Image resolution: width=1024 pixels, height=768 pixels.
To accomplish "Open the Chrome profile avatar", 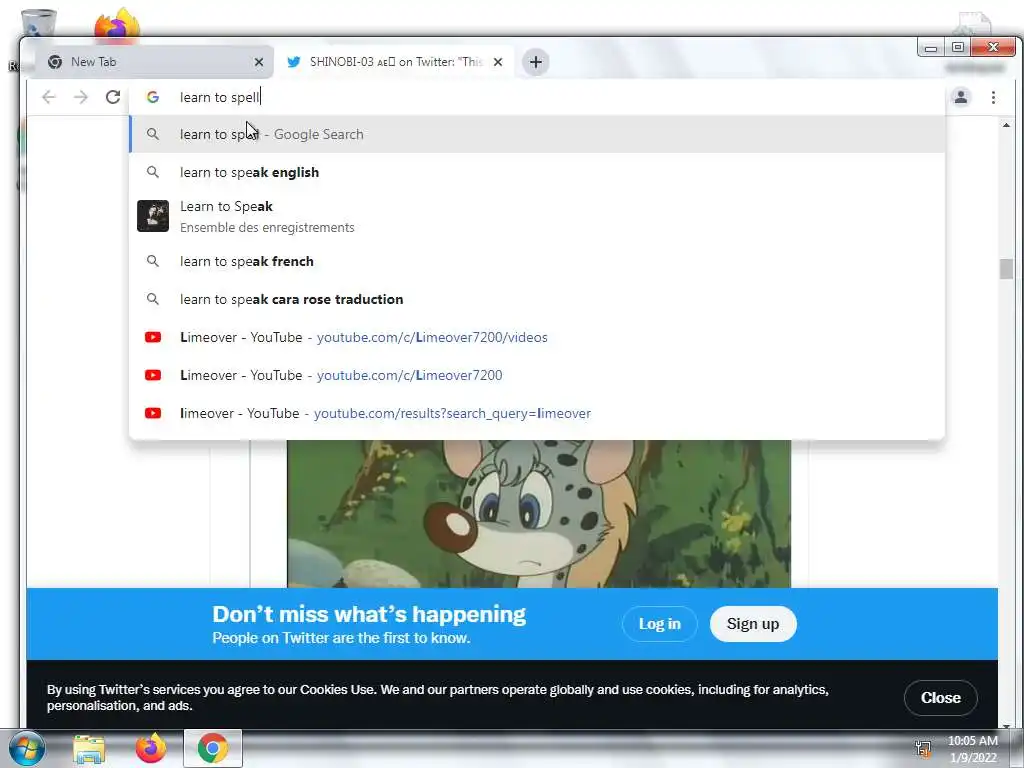I will (961, 97).
